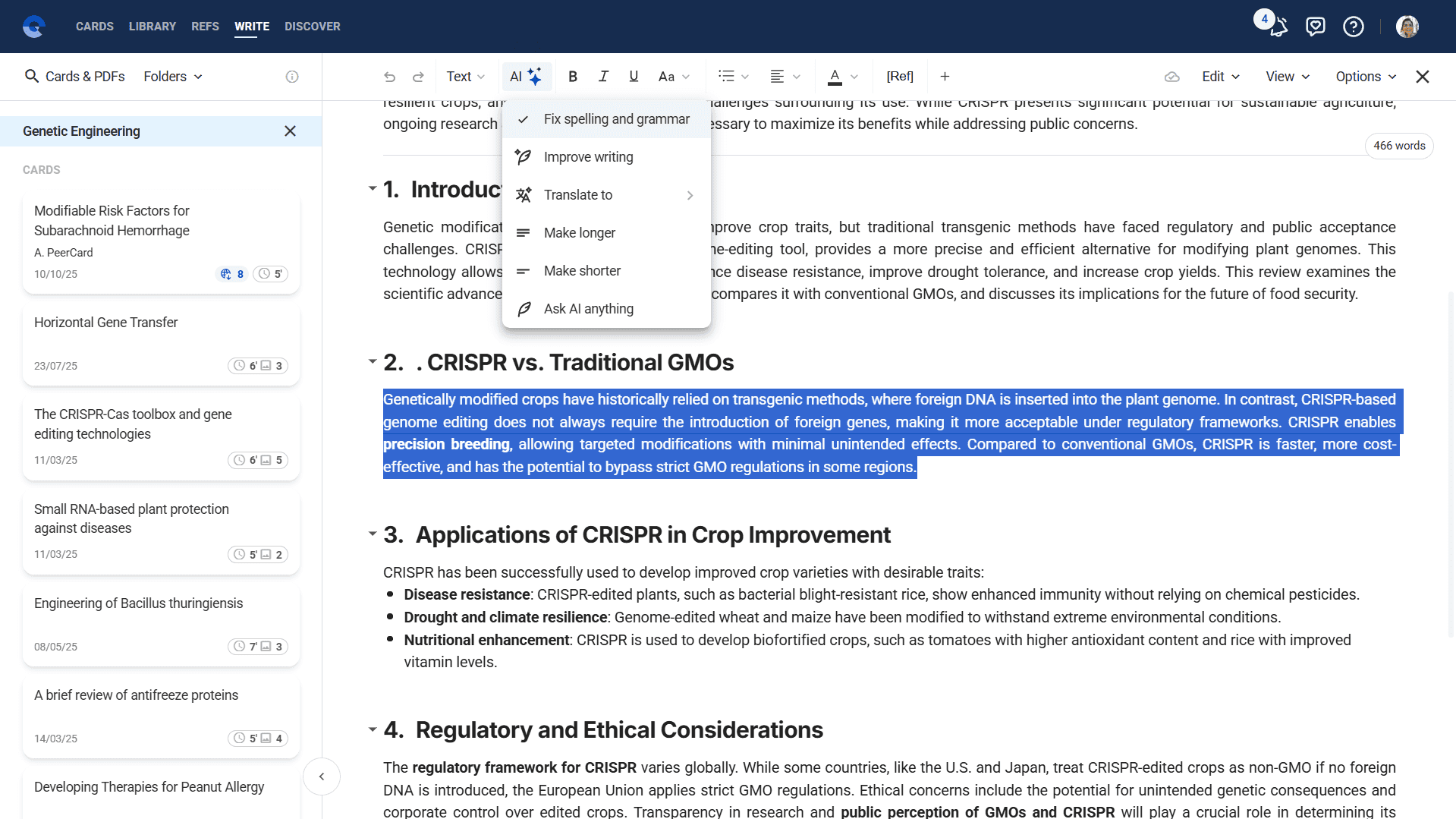Select Improve writing from AI menu
Image resolution: width=1456 pixels, height=819 pixels.
pyautogui.click(x=588, y=157)
